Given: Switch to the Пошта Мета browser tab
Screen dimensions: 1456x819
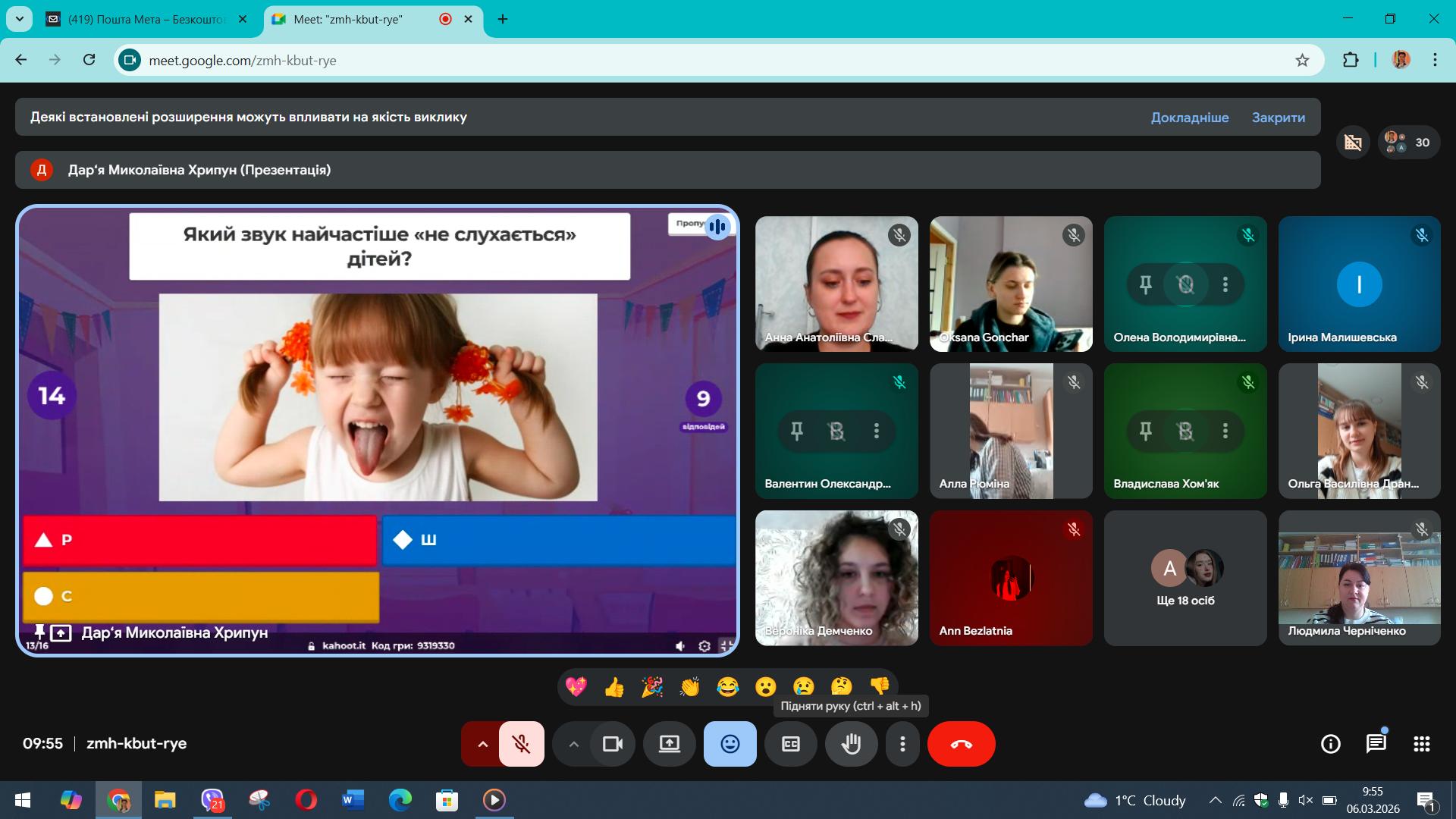Looking at the screenshot, I should [x=146, y=19].
